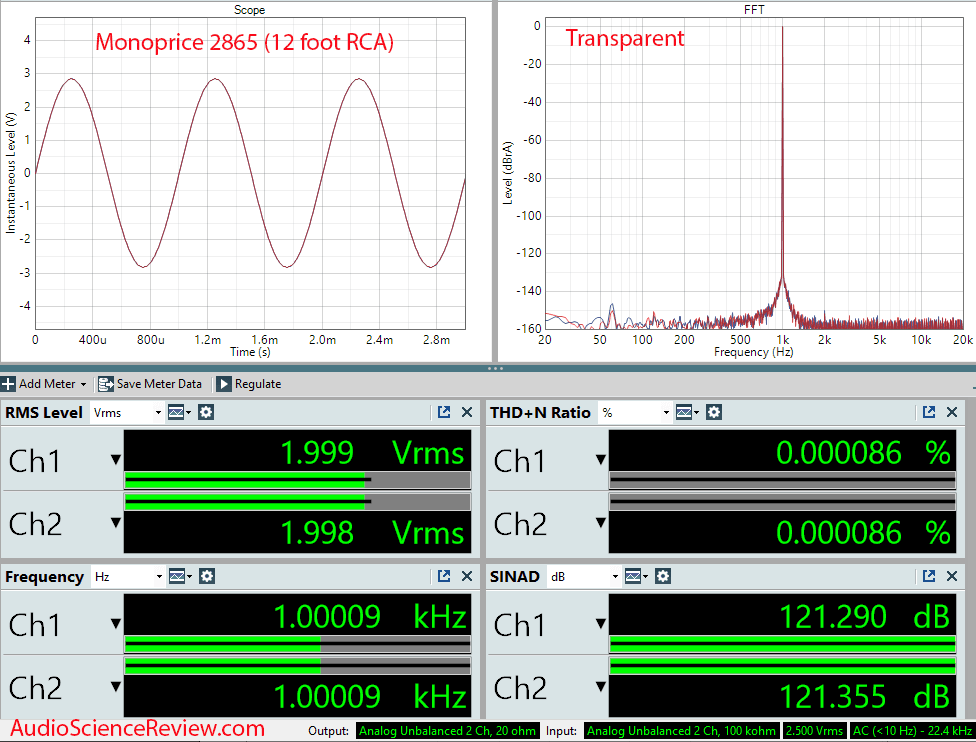Image resolution: width=976 pixels, height=742 pixels.
Task: Click the 'FFT' graph title
Action: (x=754, y=9)
